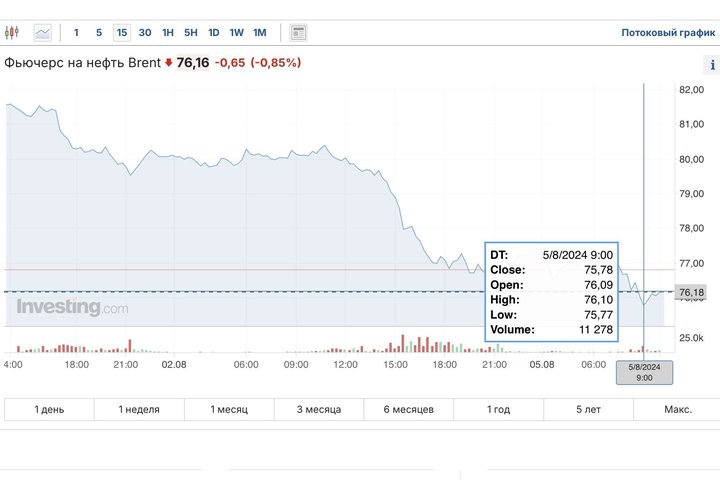Select the "Макс." range tab
This screenshot has height=480, width=720.
(677, 410)
